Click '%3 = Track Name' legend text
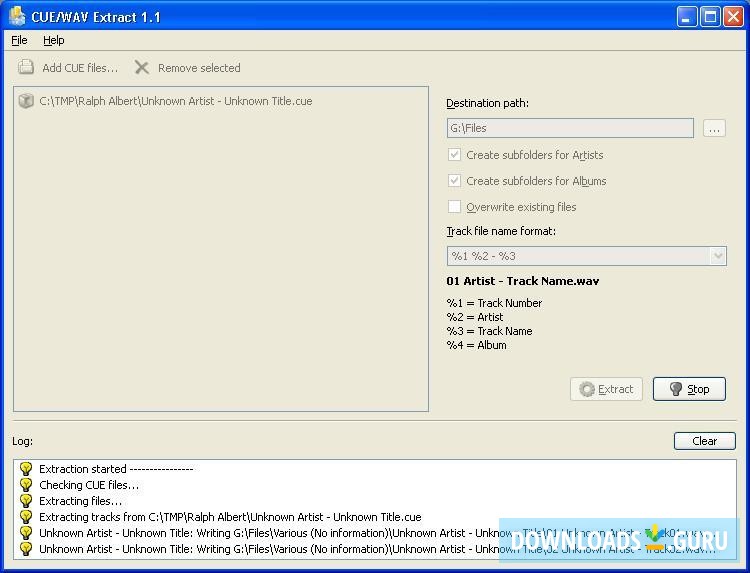This screenshot has height=573, width=750. (489, 331)
